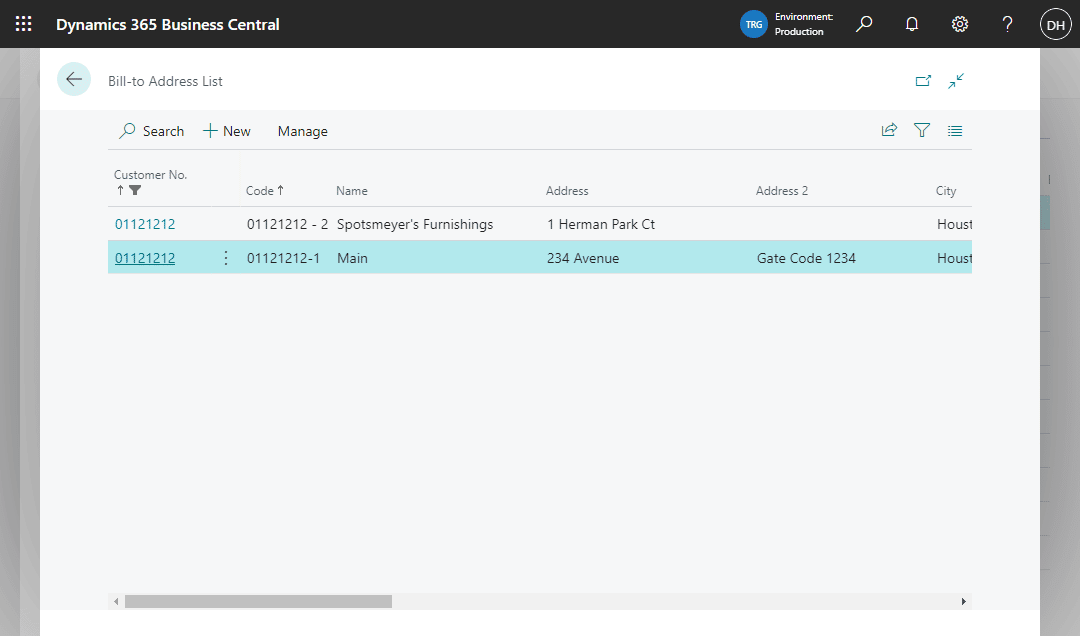The height and width of the screenshot is (636, 1080).
Task: Open the Manage menu
Action: 302,131
